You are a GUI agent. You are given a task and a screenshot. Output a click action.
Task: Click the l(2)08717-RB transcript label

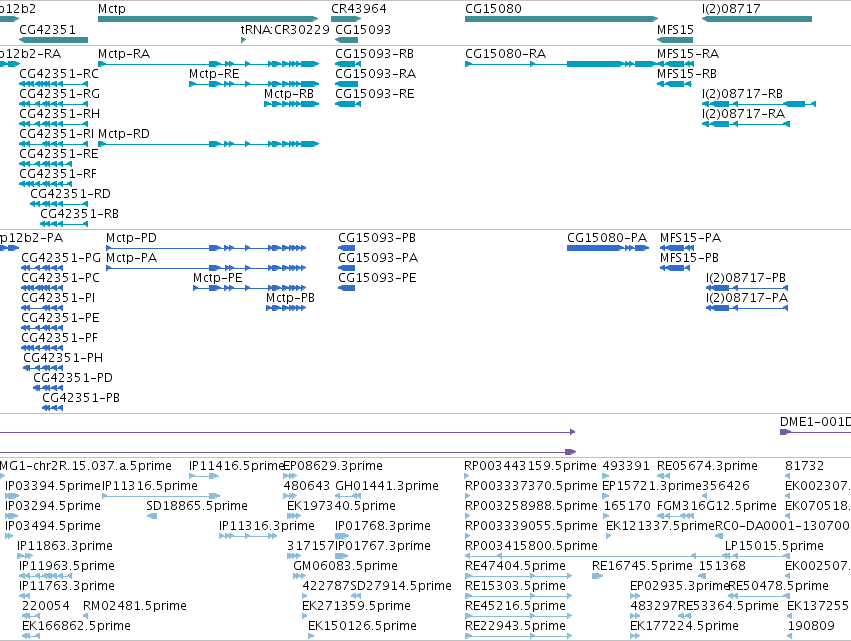point(742,94)
